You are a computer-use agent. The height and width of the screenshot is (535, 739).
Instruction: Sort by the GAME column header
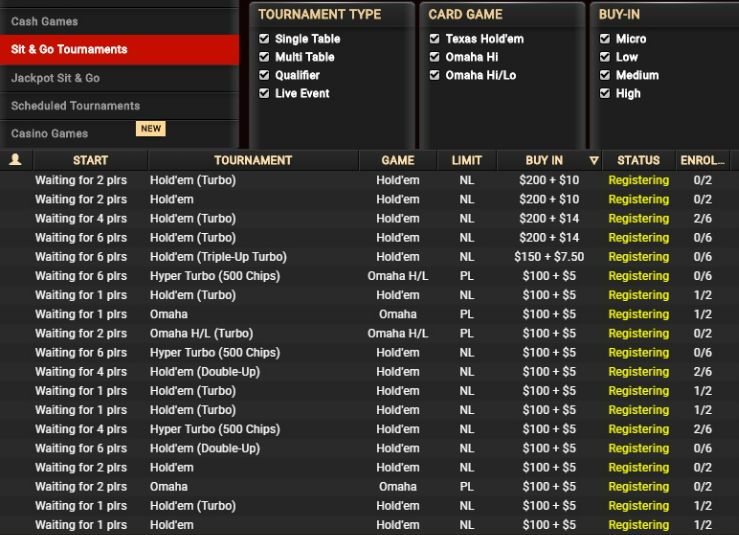tap(398, 160)
